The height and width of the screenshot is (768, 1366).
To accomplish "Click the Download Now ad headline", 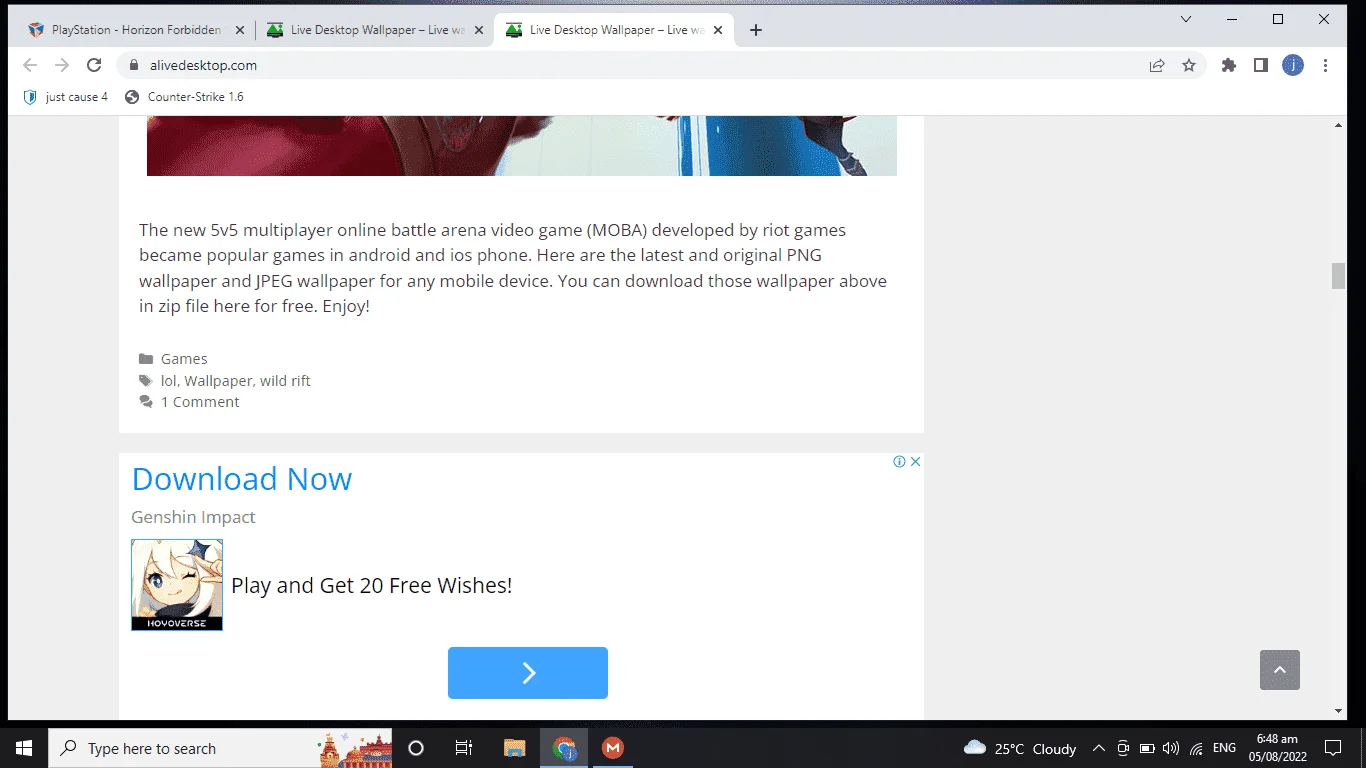I will (x=242, y=479).
